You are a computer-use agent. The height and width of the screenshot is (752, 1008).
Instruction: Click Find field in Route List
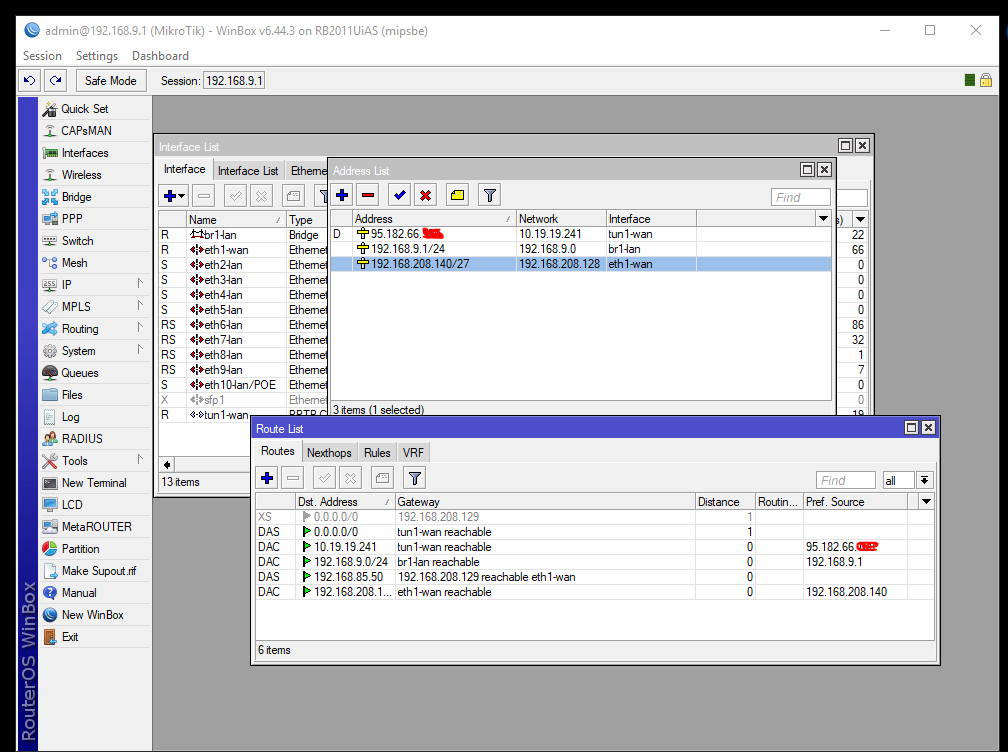pyautogui.click(x=845, y=480)
